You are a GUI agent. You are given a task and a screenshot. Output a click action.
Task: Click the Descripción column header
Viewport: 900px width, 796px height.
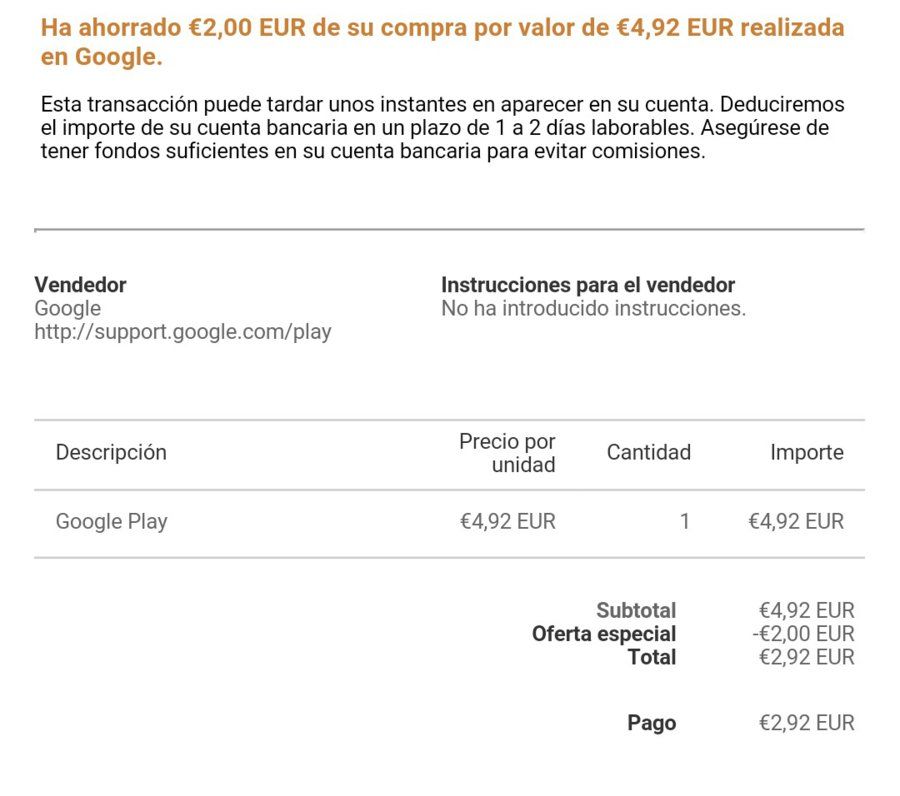[x=111, y=452]
